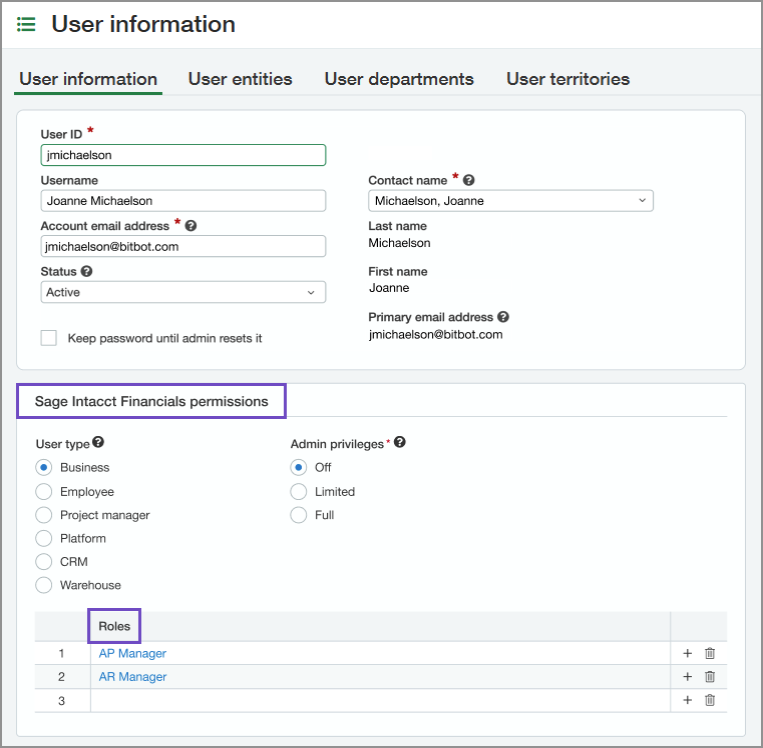Viewport: 763px width, 748px height.
Task: Expand the Contact name dropdown
Action: click(x=510, y=201)
